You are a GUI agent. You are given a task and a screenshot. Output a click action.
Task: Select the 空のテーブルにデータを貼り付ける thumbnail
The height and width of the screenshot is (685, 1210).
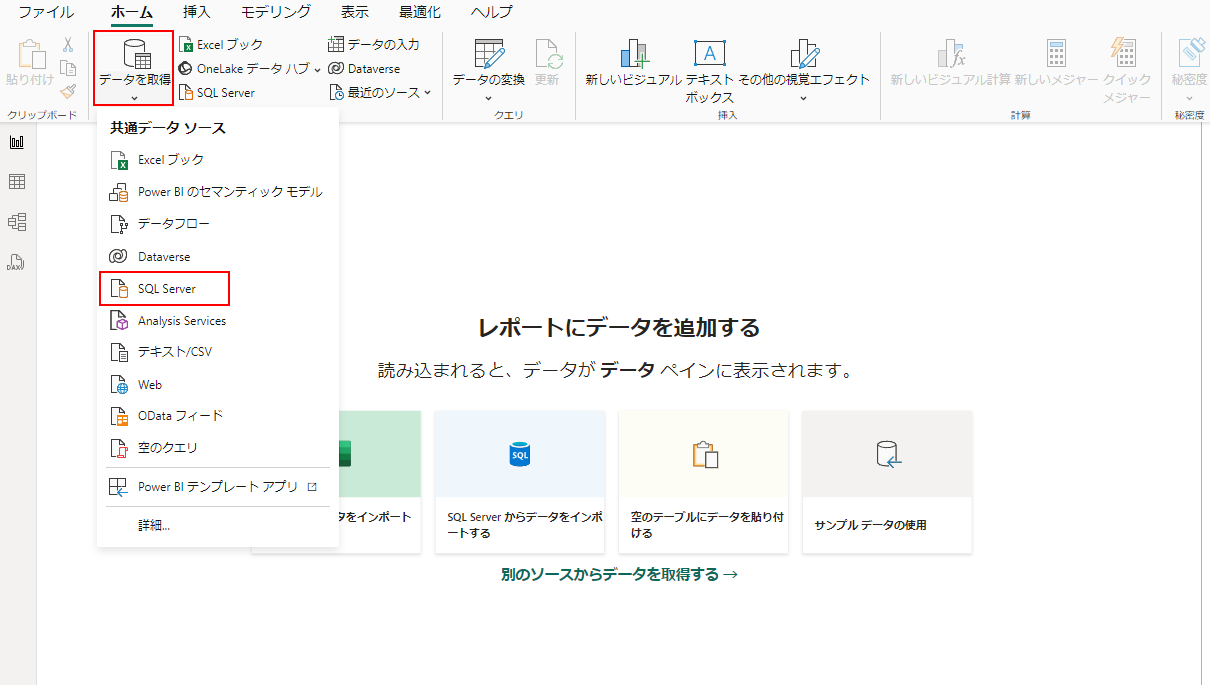(x=703, y=480)
